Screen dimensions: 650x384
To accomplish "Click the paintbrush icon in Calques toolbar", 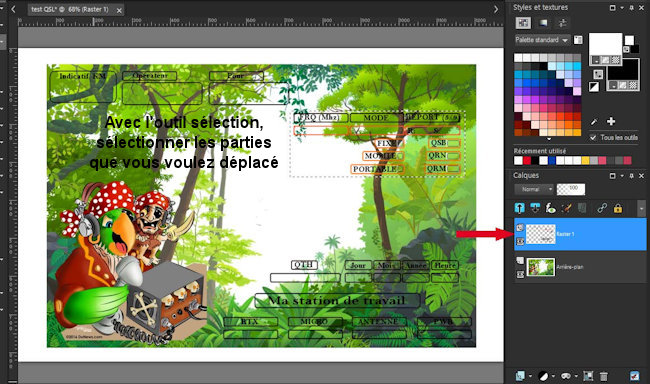I will [566, 208].
